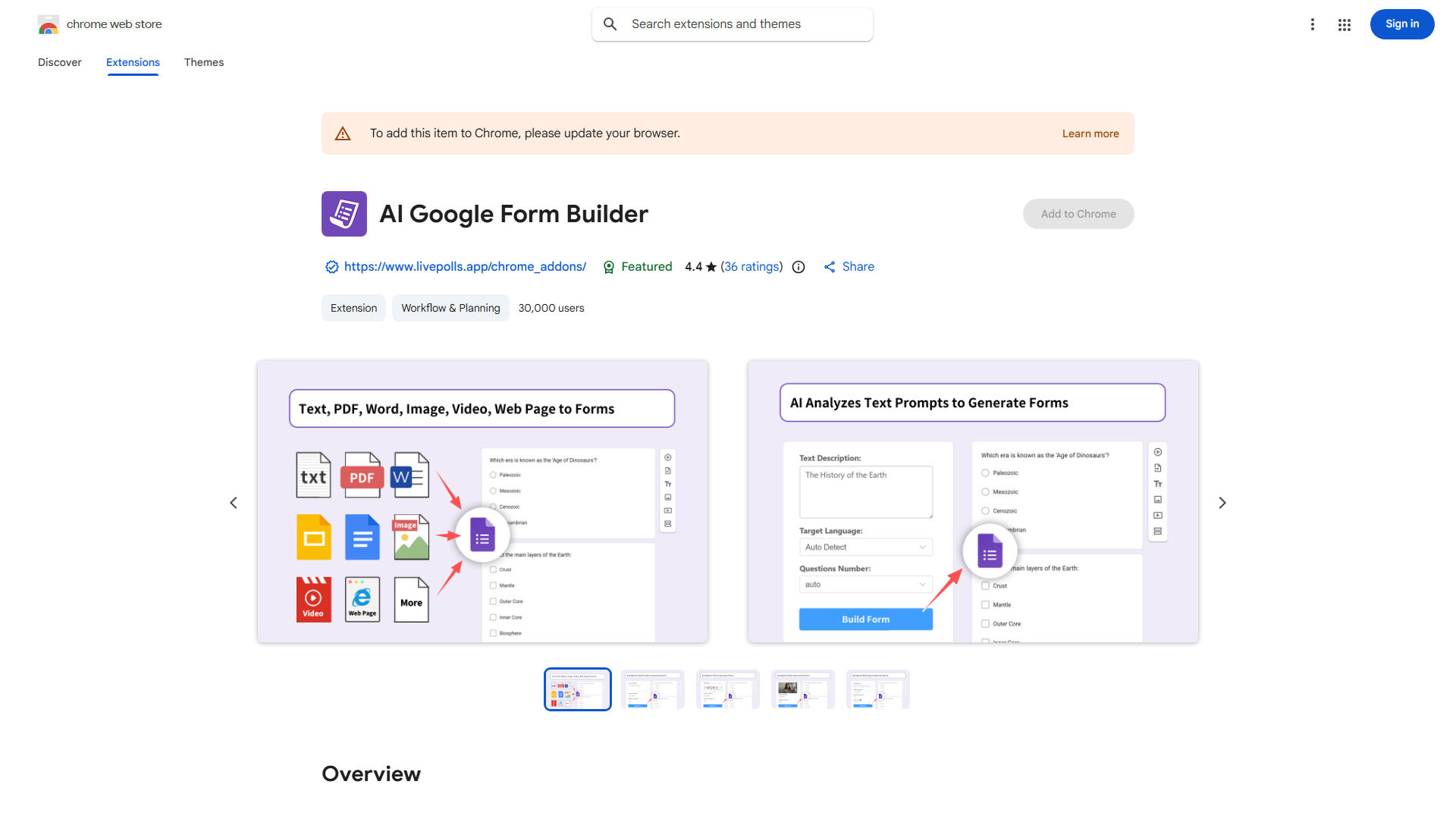Viewport: 1456px width, 819px height.
Task: Select the Workflow & Planning category chip
Action: [x=450, y=308]
